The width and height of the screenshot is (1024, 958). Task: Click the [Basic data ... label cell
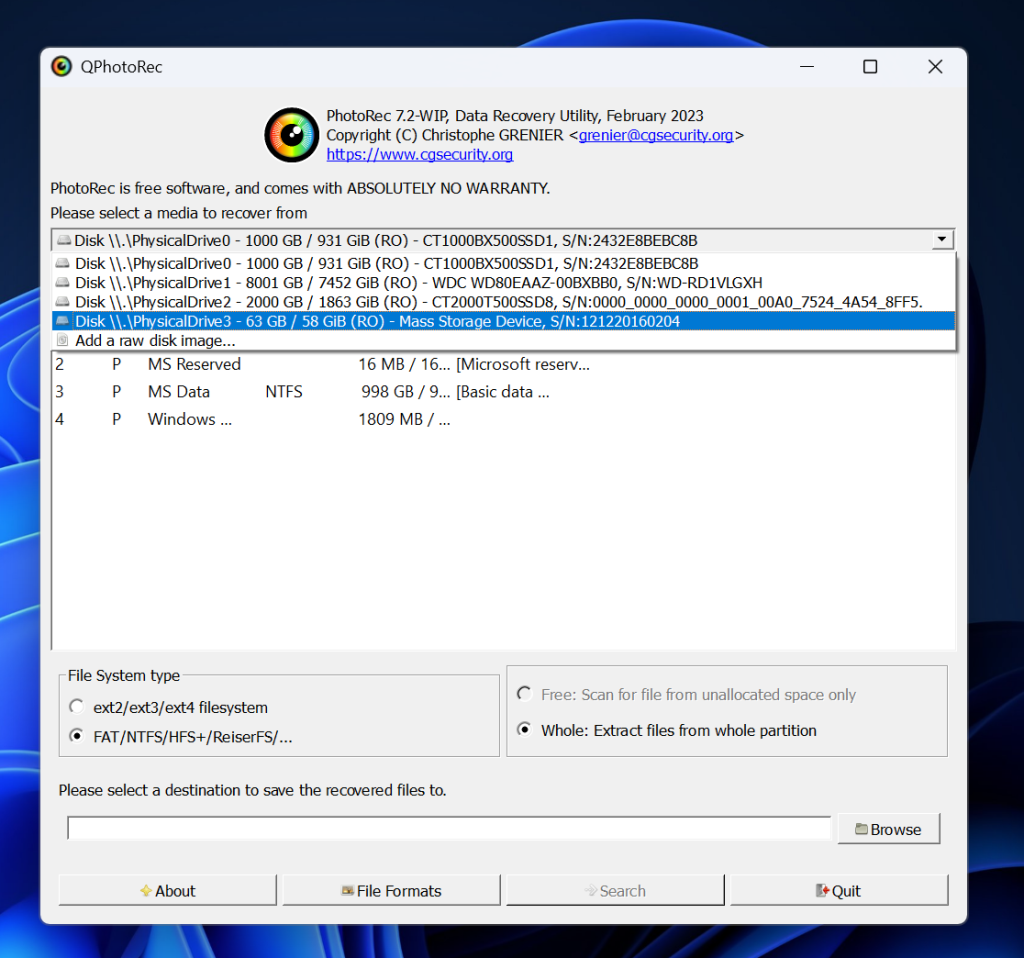point(503,392)
